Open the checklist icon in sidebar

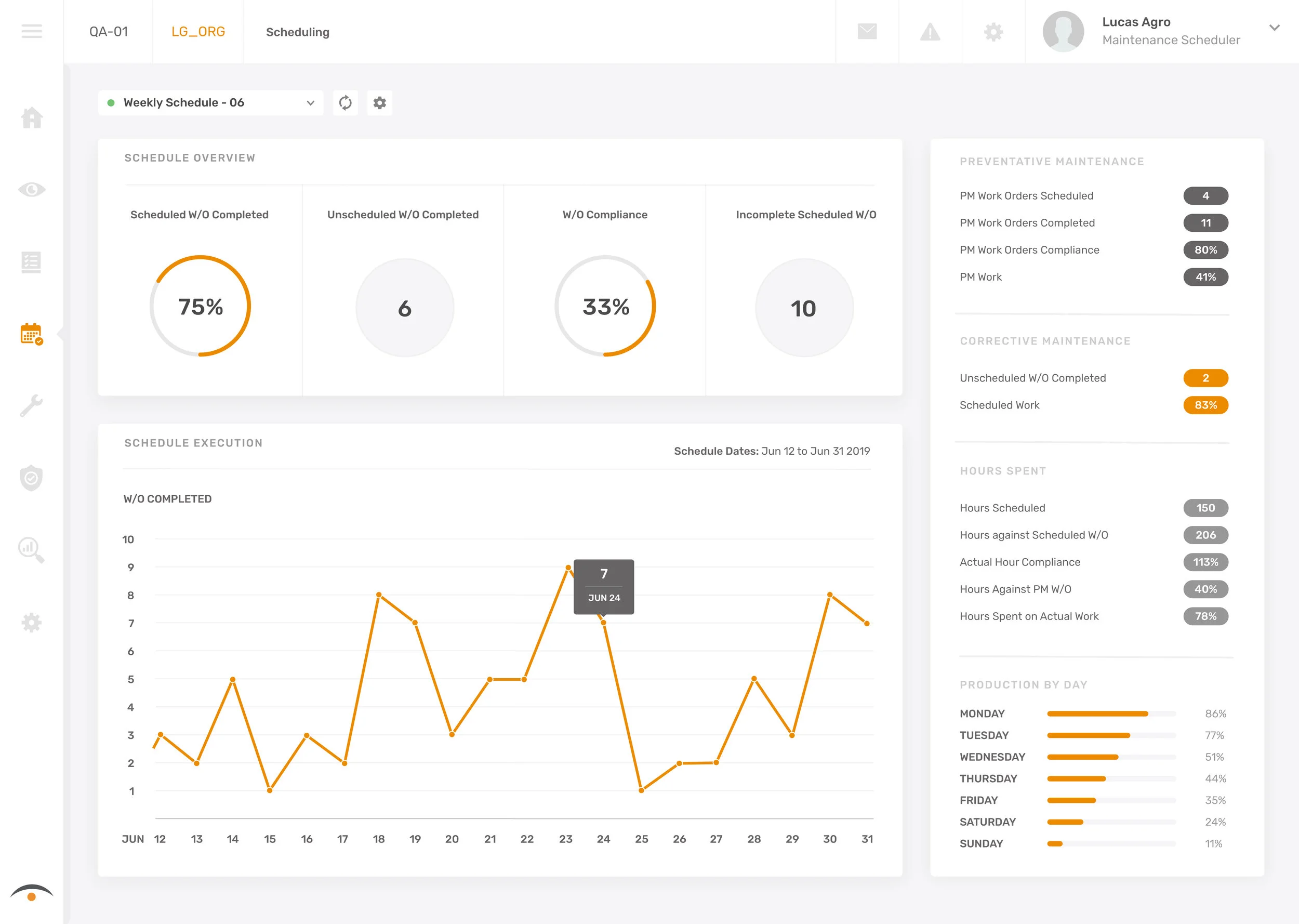tap(31, 262)
